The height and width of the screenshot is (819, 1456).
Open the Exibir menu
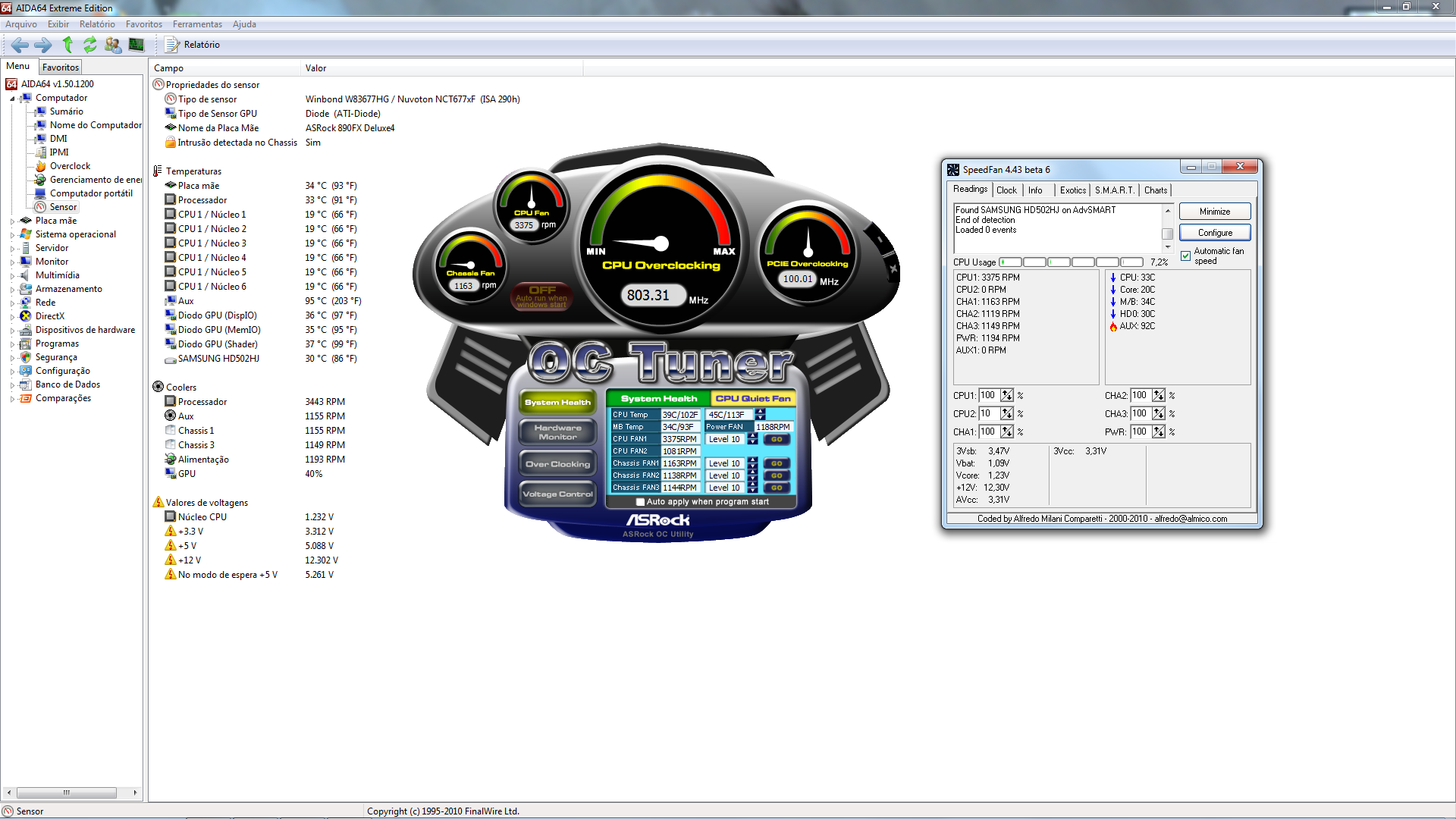[x=58, y=24]
